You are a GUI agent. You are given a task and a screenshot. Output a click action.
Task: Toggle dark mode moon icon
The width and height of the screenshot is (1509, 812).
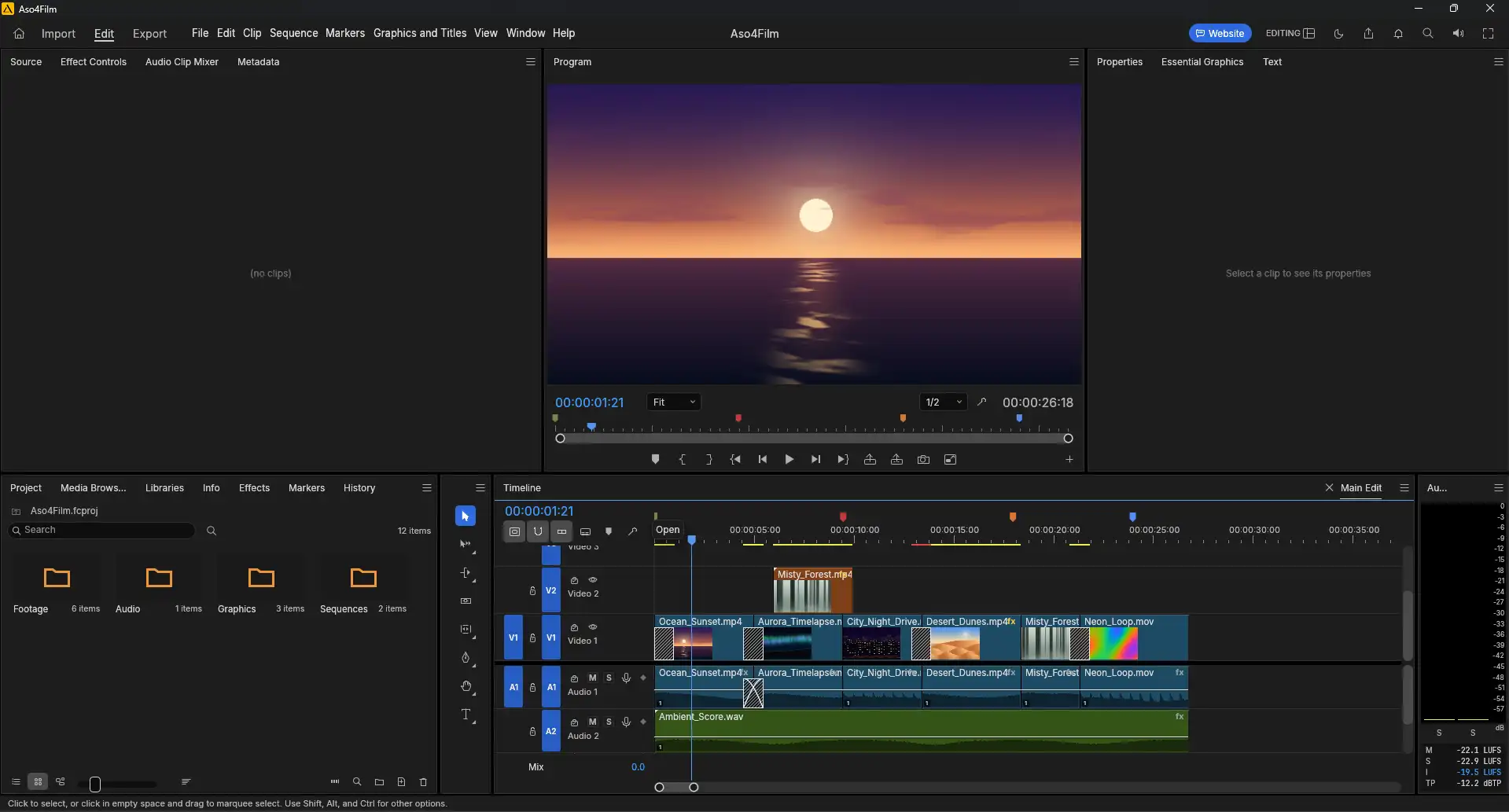click(1338, 33)
